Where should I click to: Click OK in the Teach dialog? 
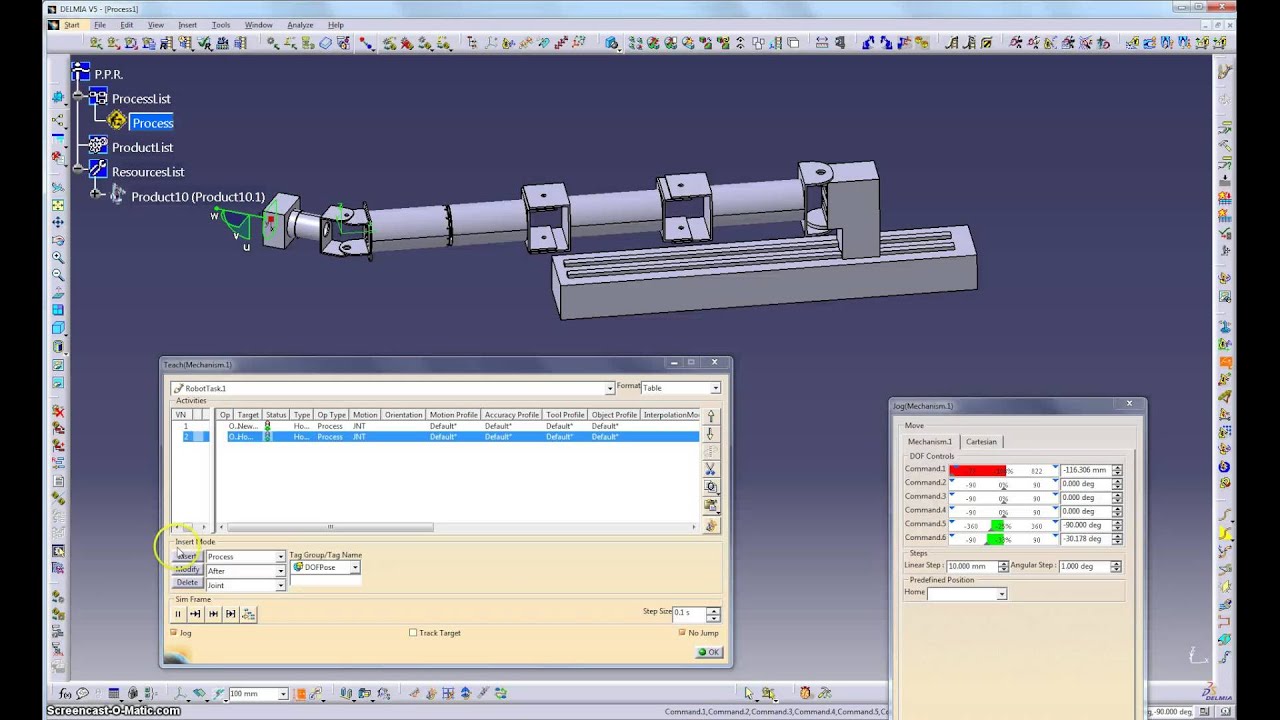click(x=709, y=652)
